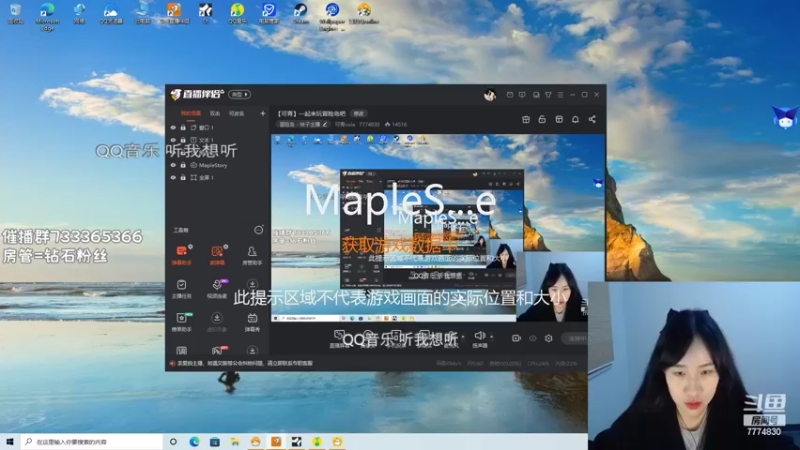Click the stream preview canvas
The image size is (800, 450).
tap(438, 228)
